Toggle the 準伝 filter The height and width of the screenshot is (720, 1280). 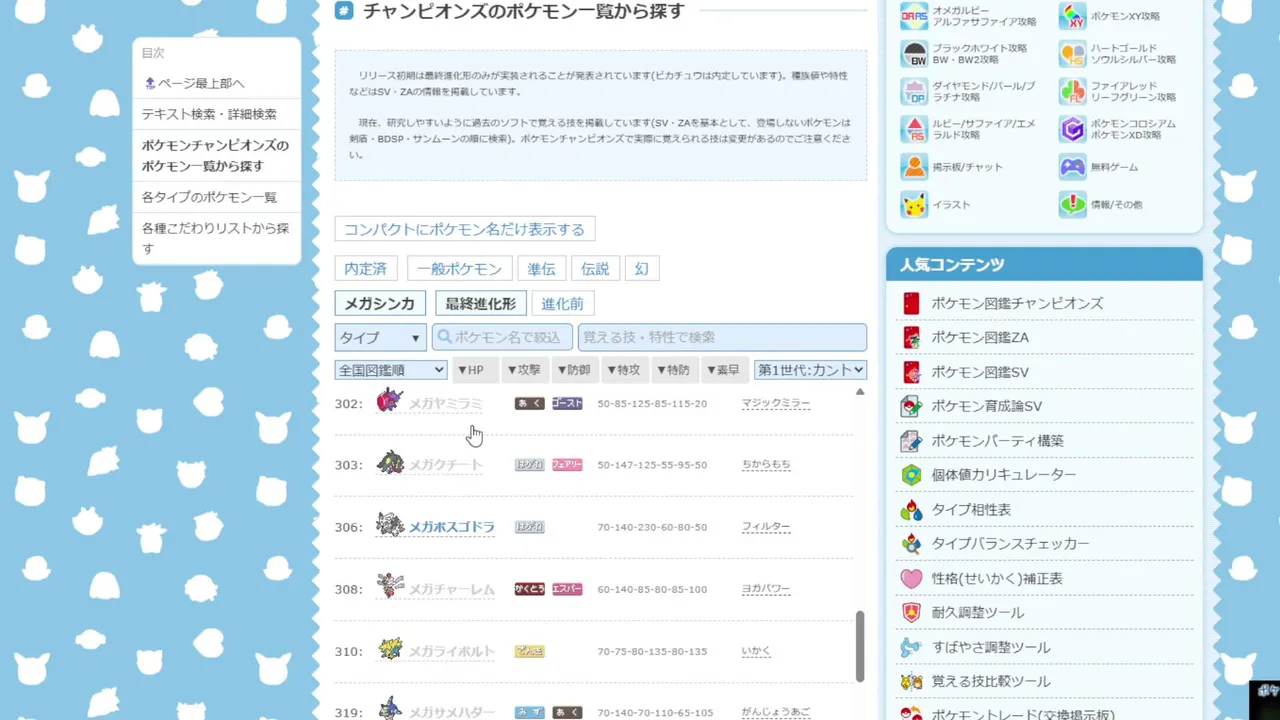(542, 269)
